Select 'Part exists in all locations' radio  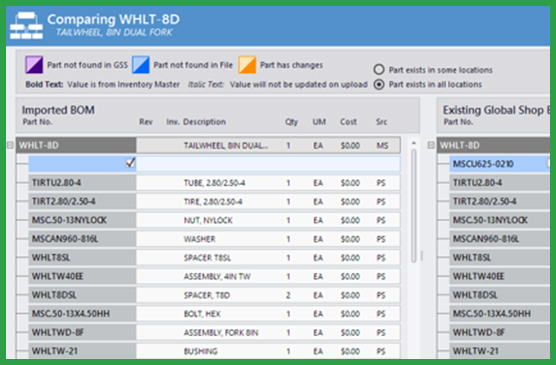379,84
